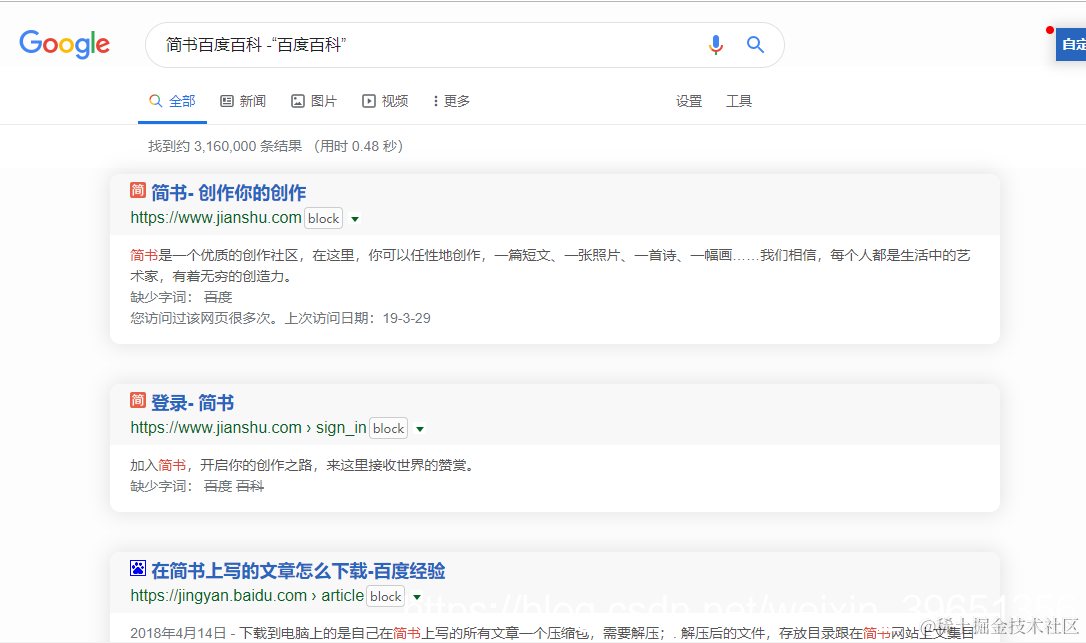Open the 设置 menu

(x=689, y=100)
